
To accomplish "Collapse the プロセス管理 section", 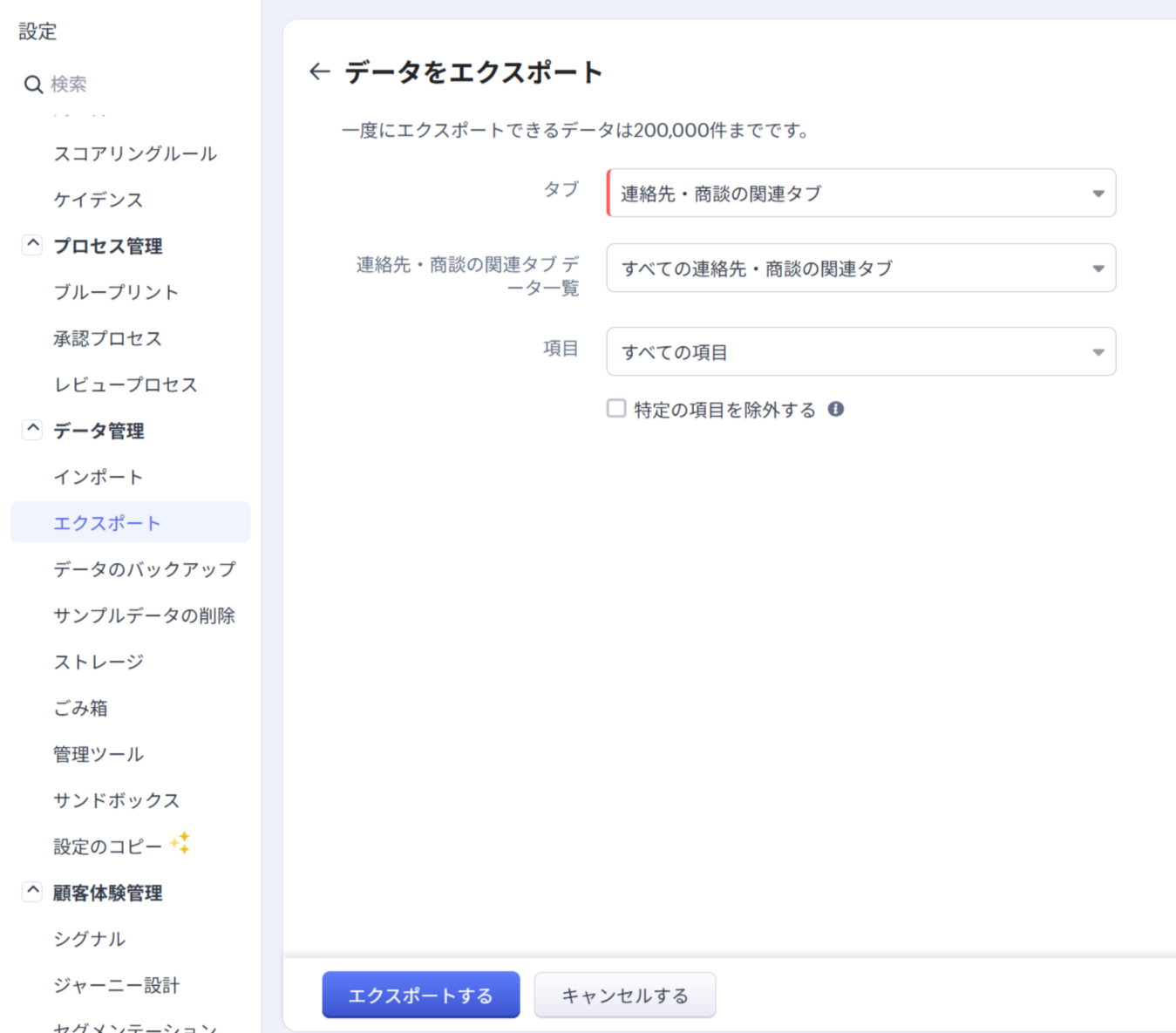I will click(32, 245).
